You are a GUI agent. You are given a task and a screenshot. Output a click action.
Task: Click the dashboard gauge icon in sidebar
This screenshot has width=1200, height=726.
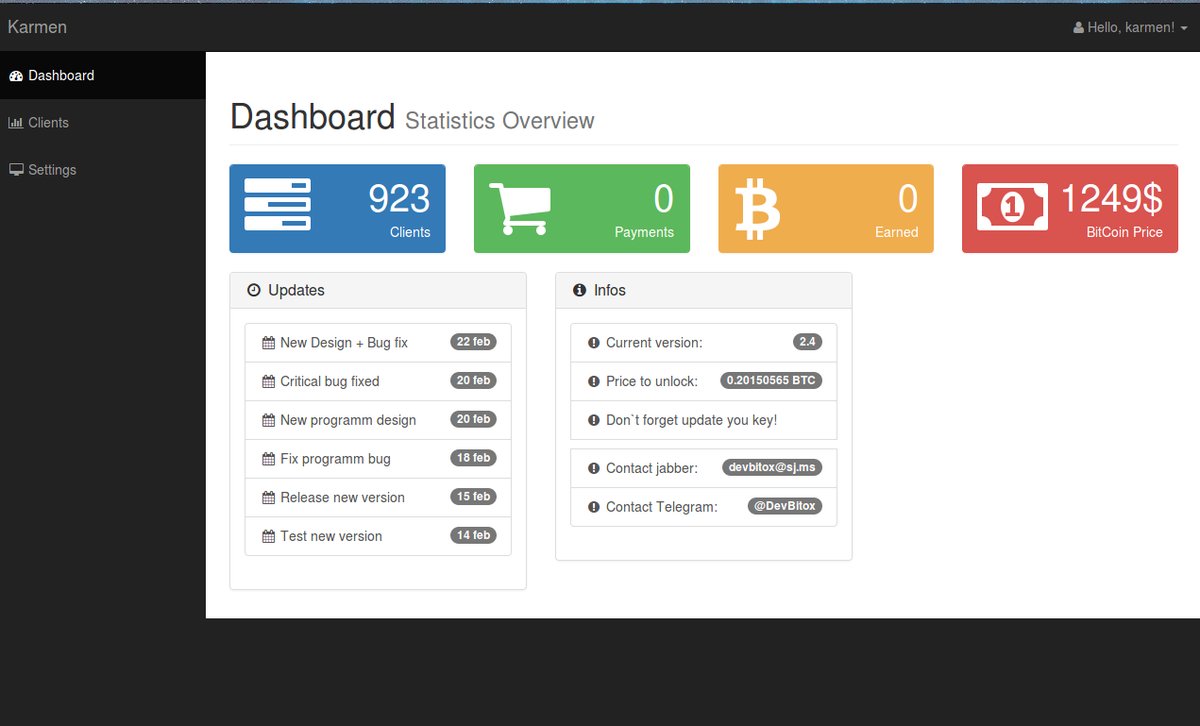15,76
